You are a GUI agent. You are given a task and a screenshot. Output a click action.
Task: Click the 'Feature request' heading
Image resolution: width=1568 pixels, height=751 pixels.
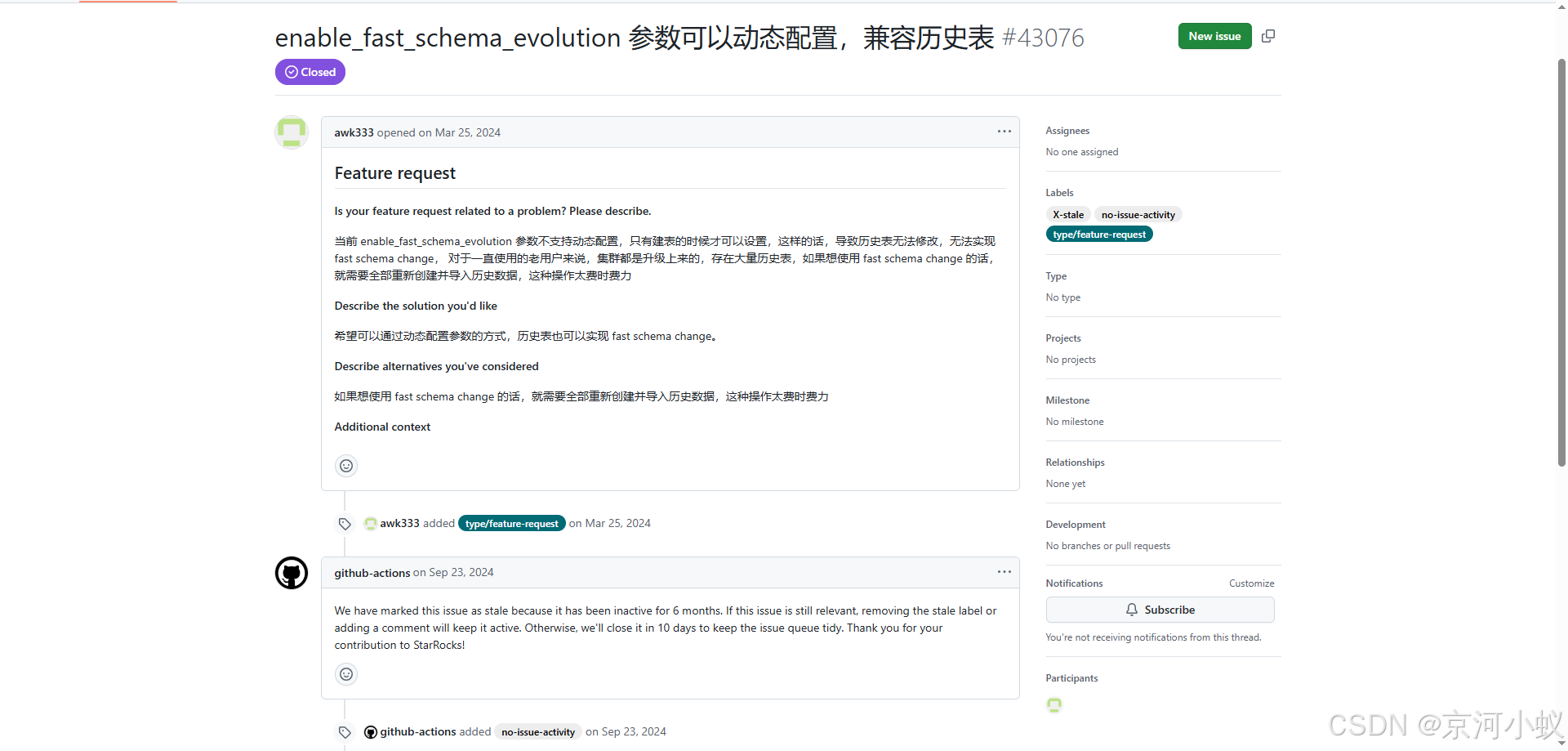pos(394,173)
